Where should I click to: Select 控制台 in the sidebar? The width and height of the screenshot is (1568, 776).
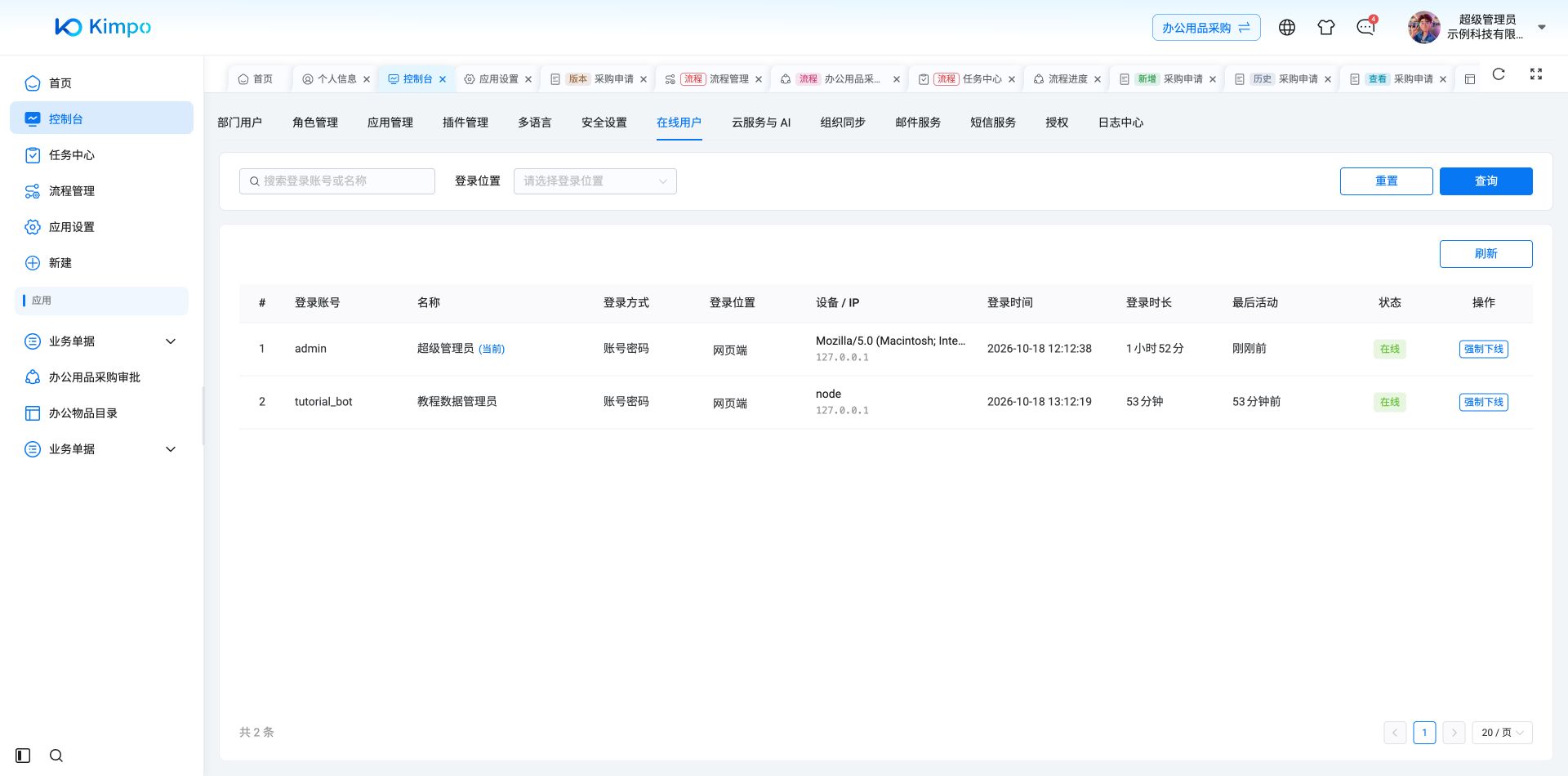tap(101, 118)
